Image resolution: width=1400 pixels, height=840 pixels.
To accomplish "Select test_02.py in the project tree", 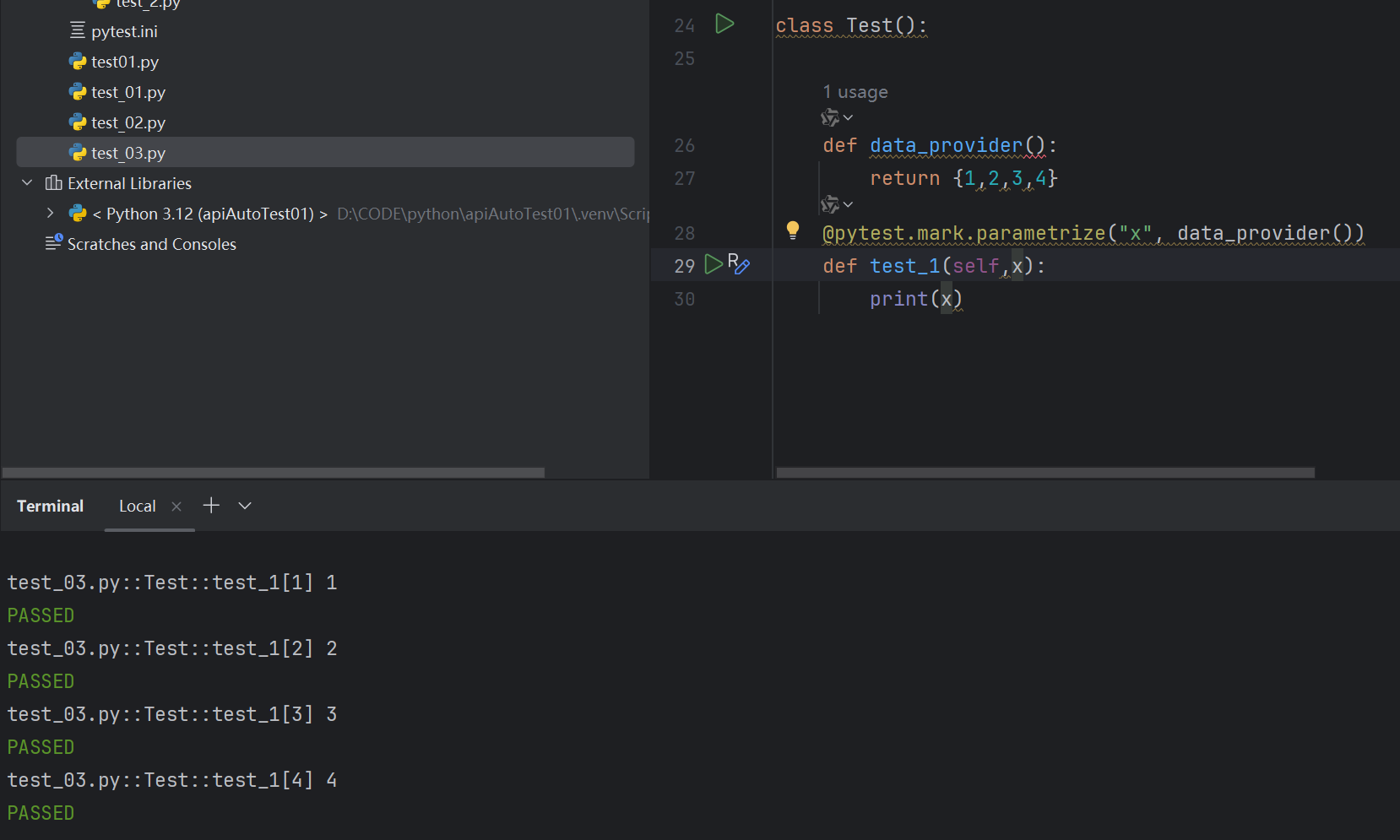I will [128, 122].
